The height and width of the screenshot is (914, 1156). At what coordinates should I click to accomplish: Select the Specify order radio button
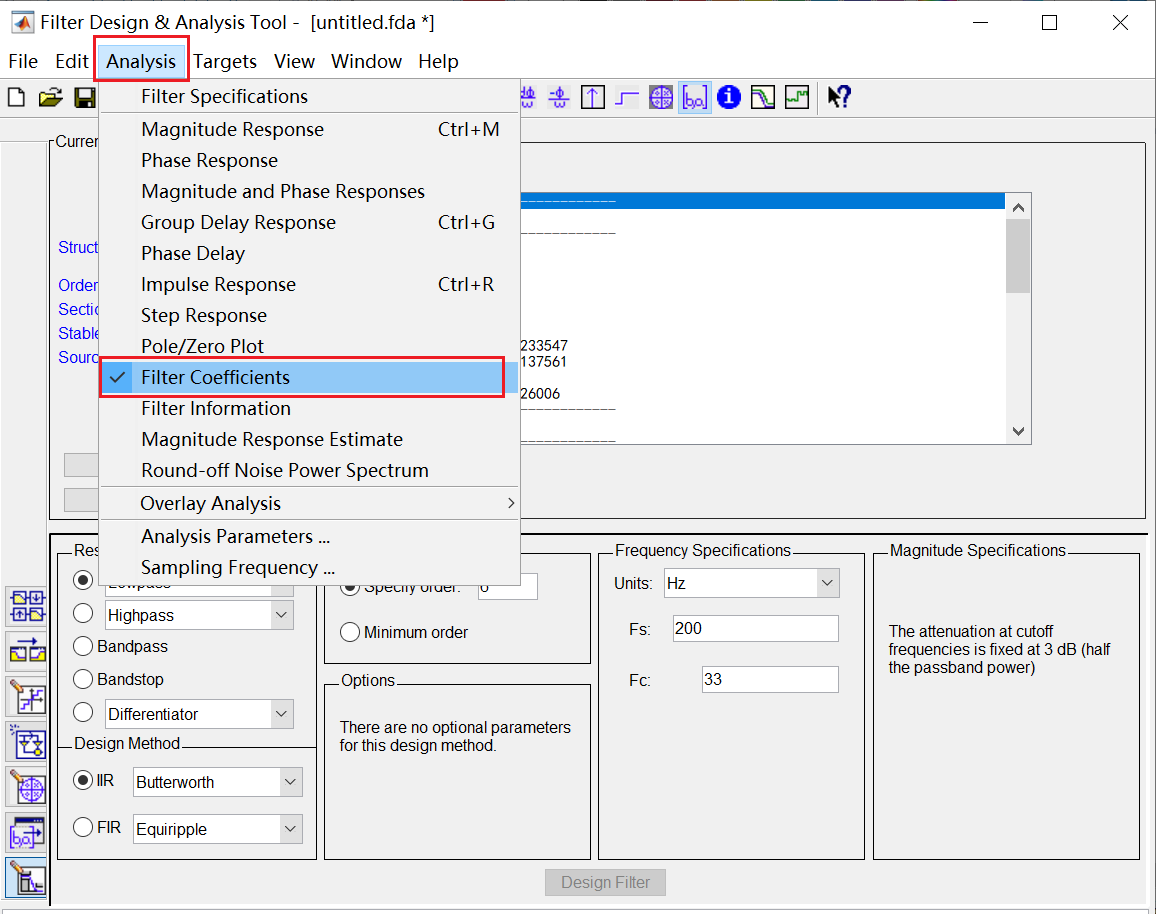350,587
